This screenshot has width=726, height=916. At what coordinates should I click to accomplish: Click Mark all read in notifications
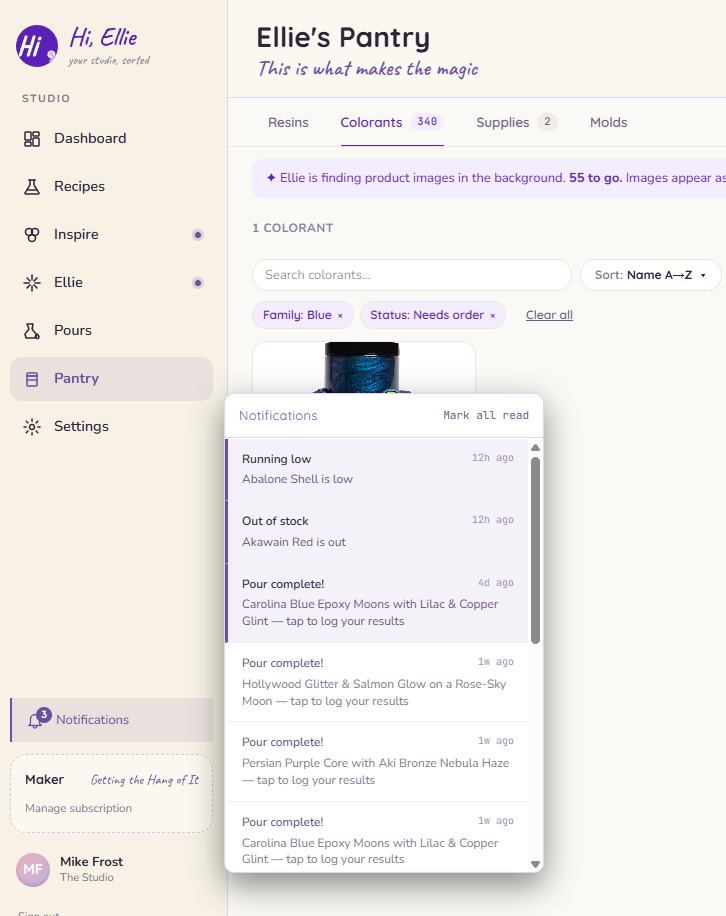(485, 415)
